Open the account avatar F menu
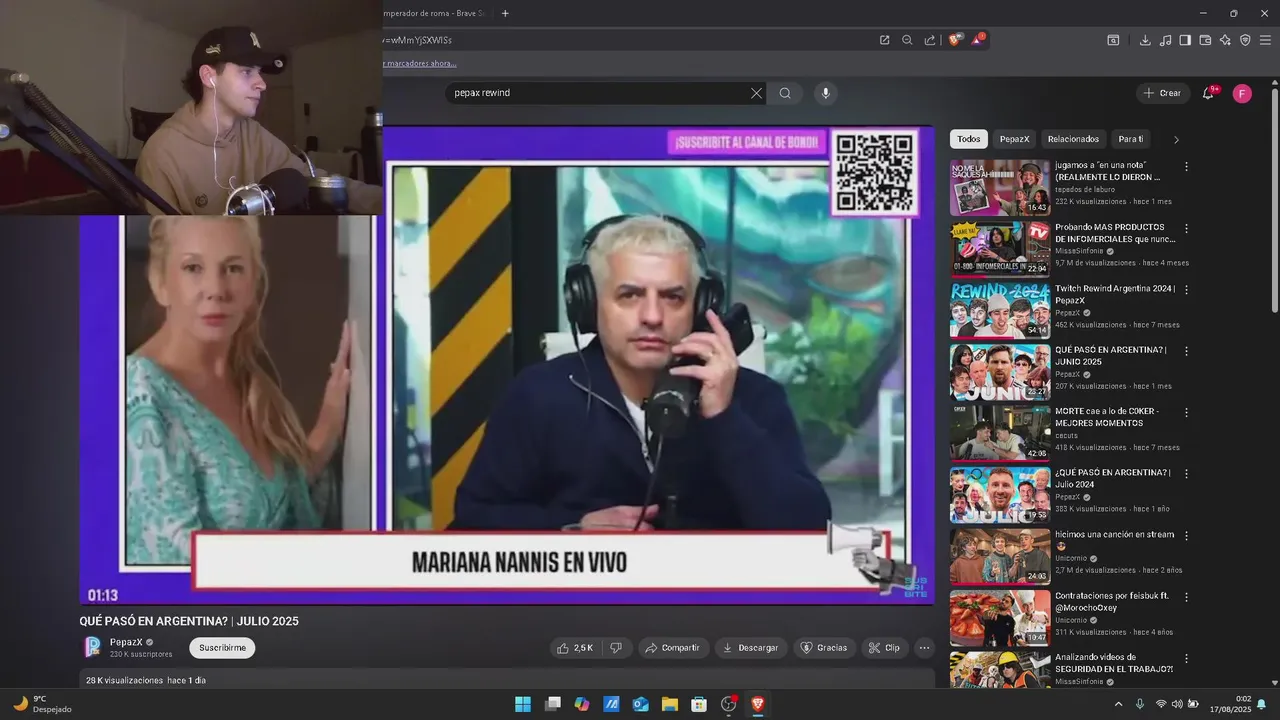The width and height of the screenshot is (1280, 720). [1242, 93]
